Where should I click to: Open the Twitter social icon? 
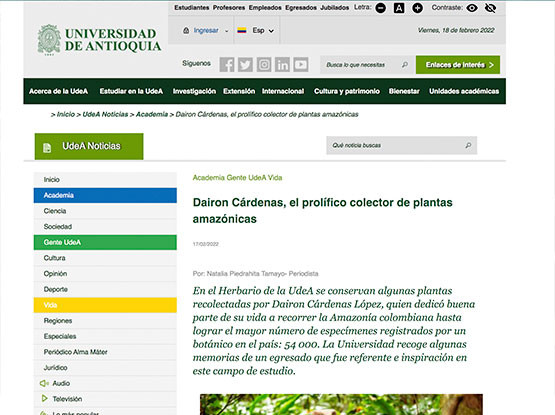pyautogui.click(x=245, y=64)
